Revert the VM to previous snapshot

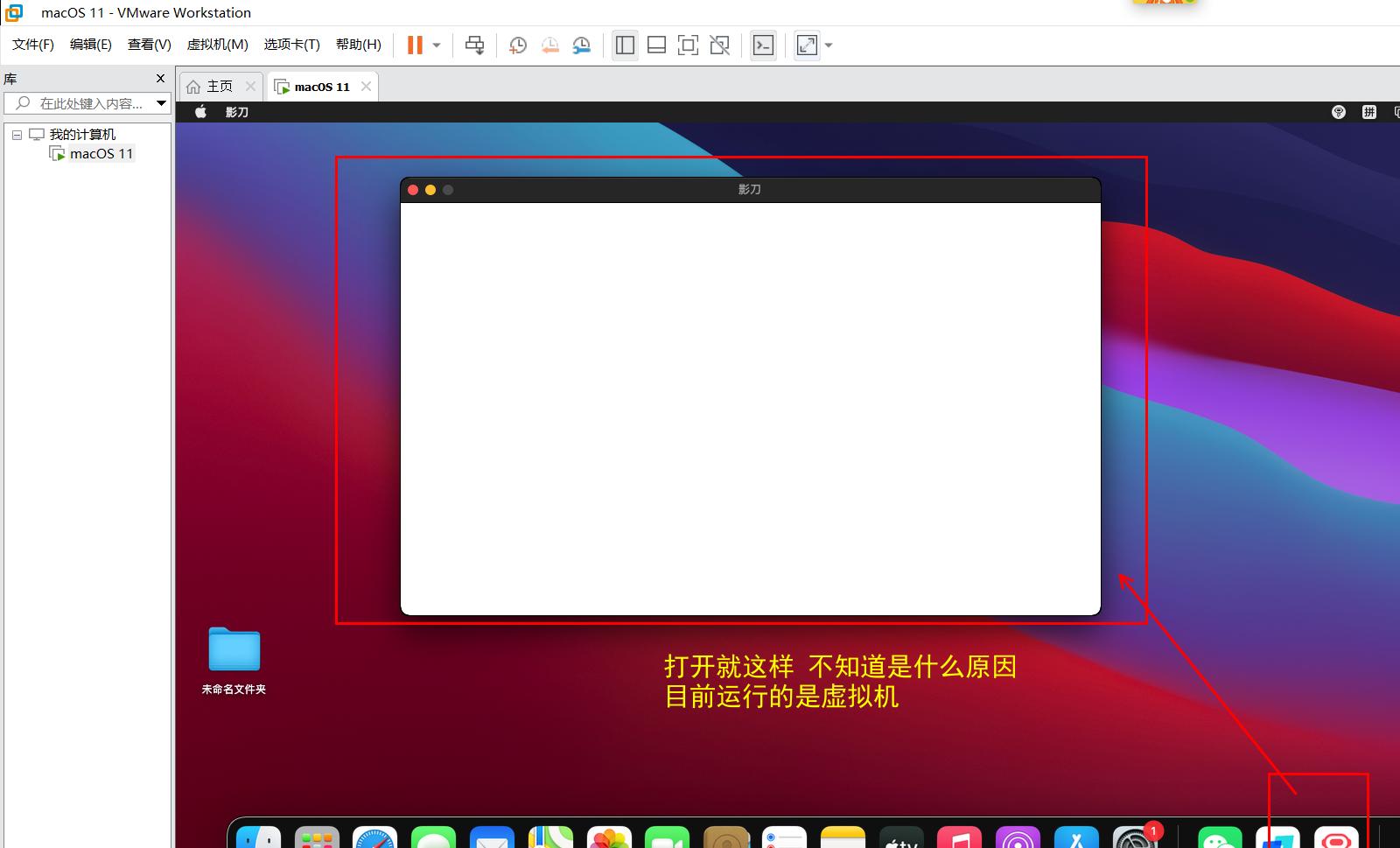549,46
